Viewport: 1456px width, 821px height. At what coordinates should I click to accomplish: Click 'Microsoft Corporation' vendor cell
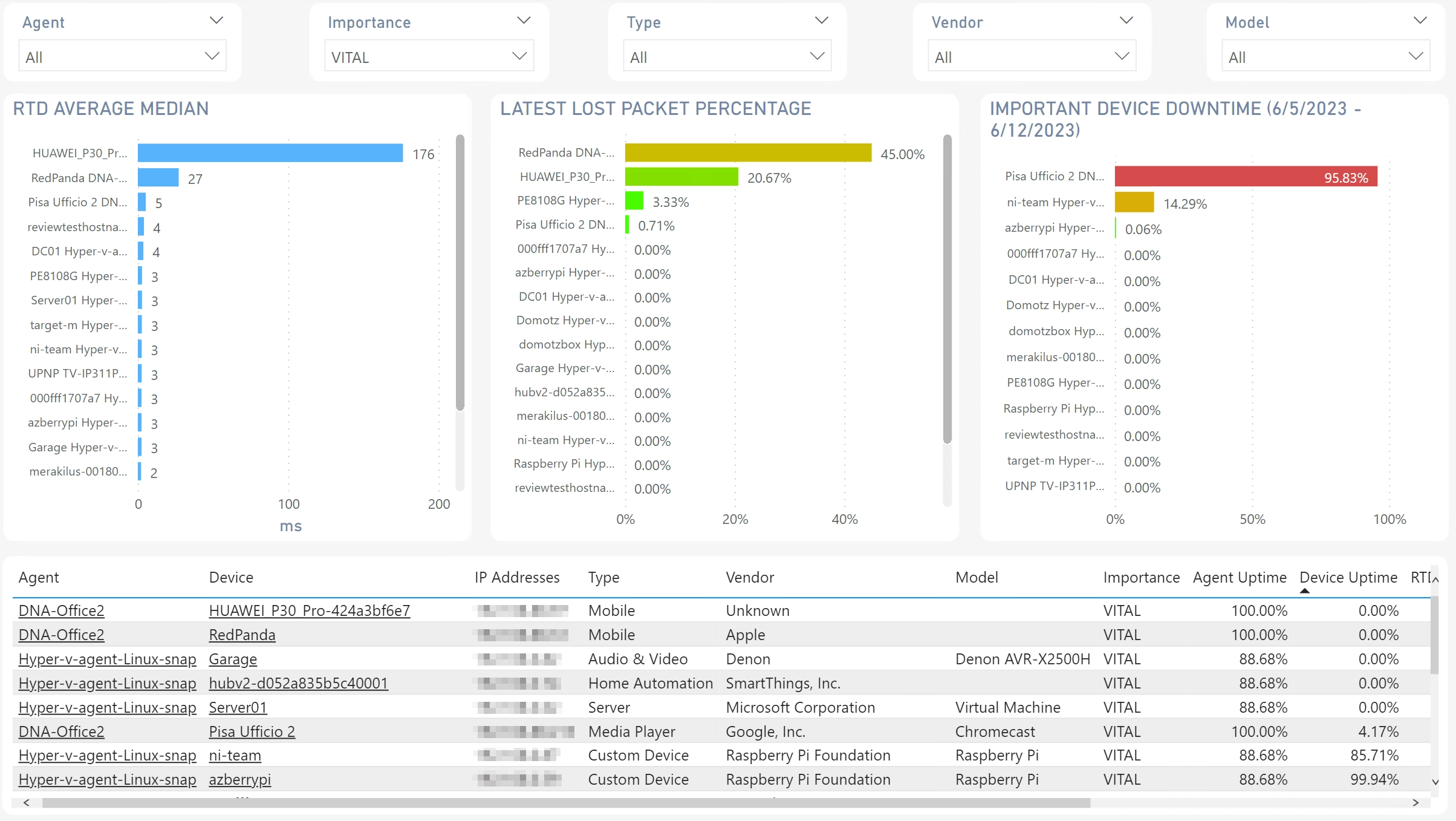pos(801,707)
